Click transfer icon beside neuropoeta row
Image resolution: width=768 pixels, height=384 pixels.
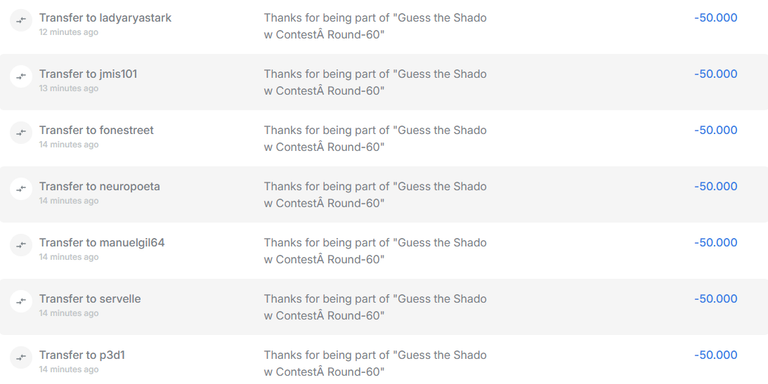21,189
